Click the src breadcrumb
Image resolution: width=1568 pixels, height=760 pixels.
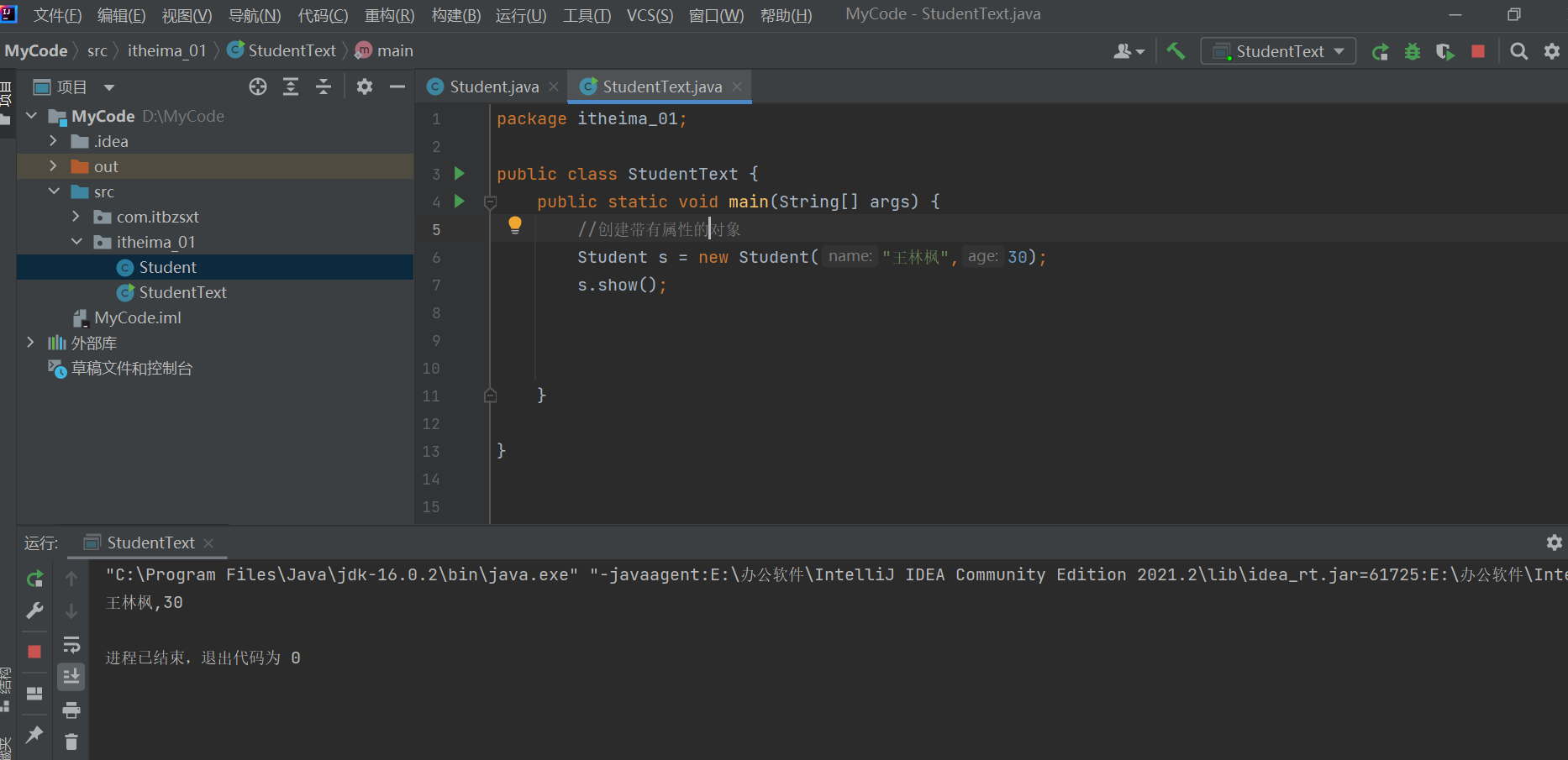[97, 51]
